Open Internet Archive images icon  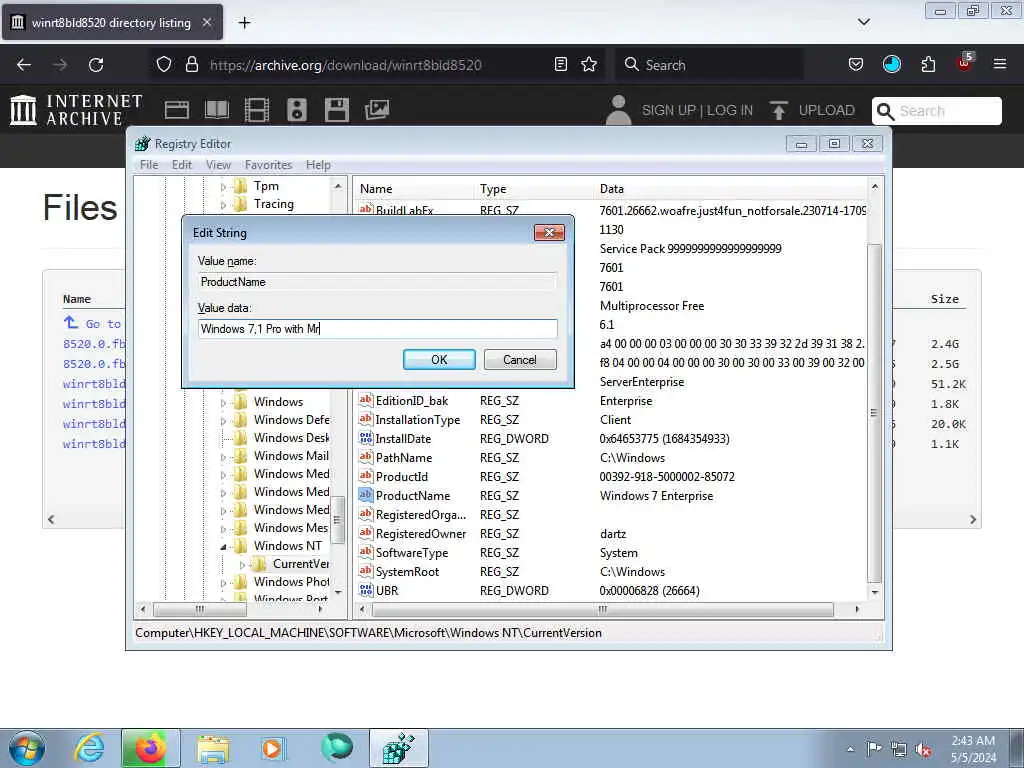tap(377, 110)
